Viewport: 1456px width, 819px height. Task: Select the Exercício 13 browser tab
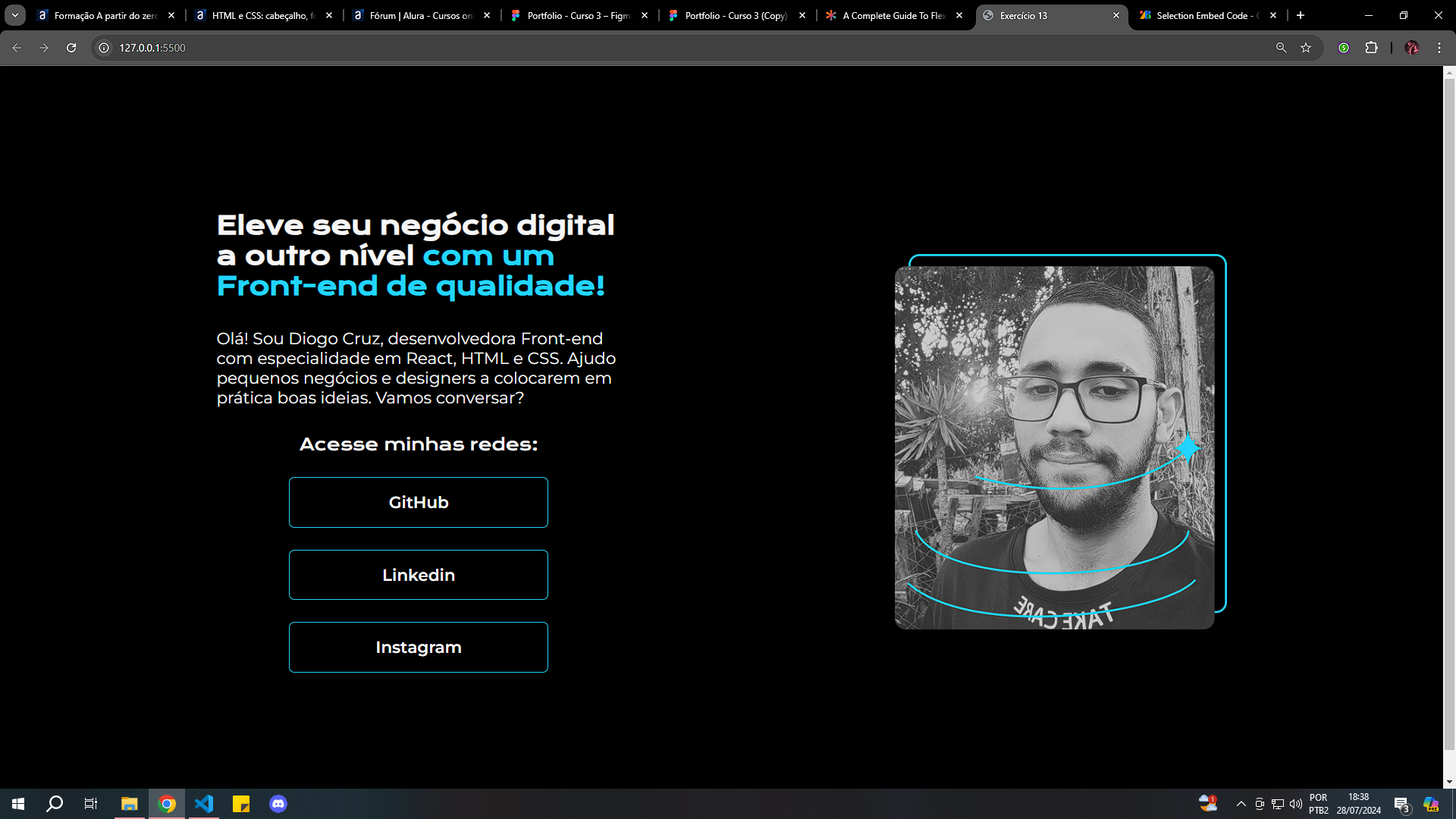tap(1050, 15)
